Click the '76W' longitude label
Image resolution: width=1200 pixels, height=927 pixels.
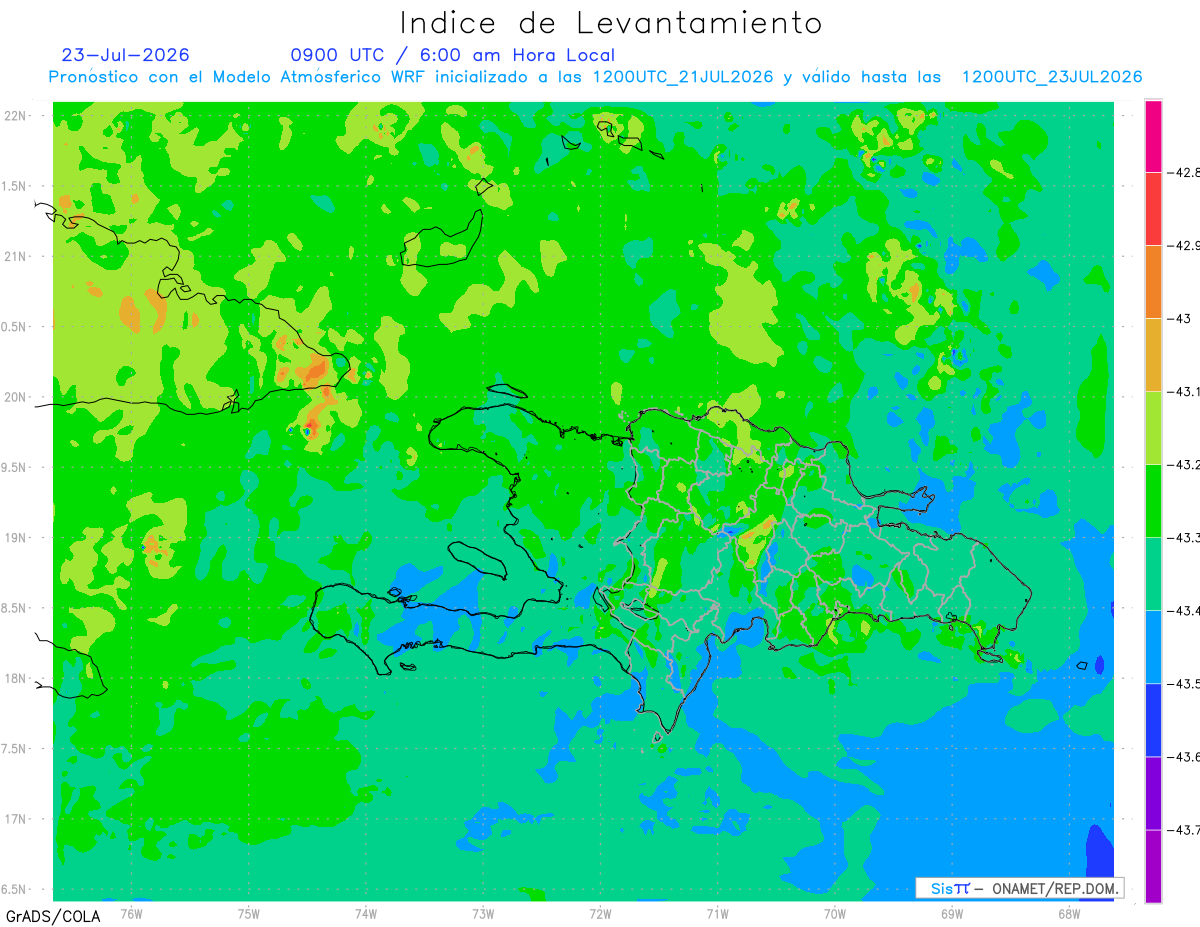(131, 912)
